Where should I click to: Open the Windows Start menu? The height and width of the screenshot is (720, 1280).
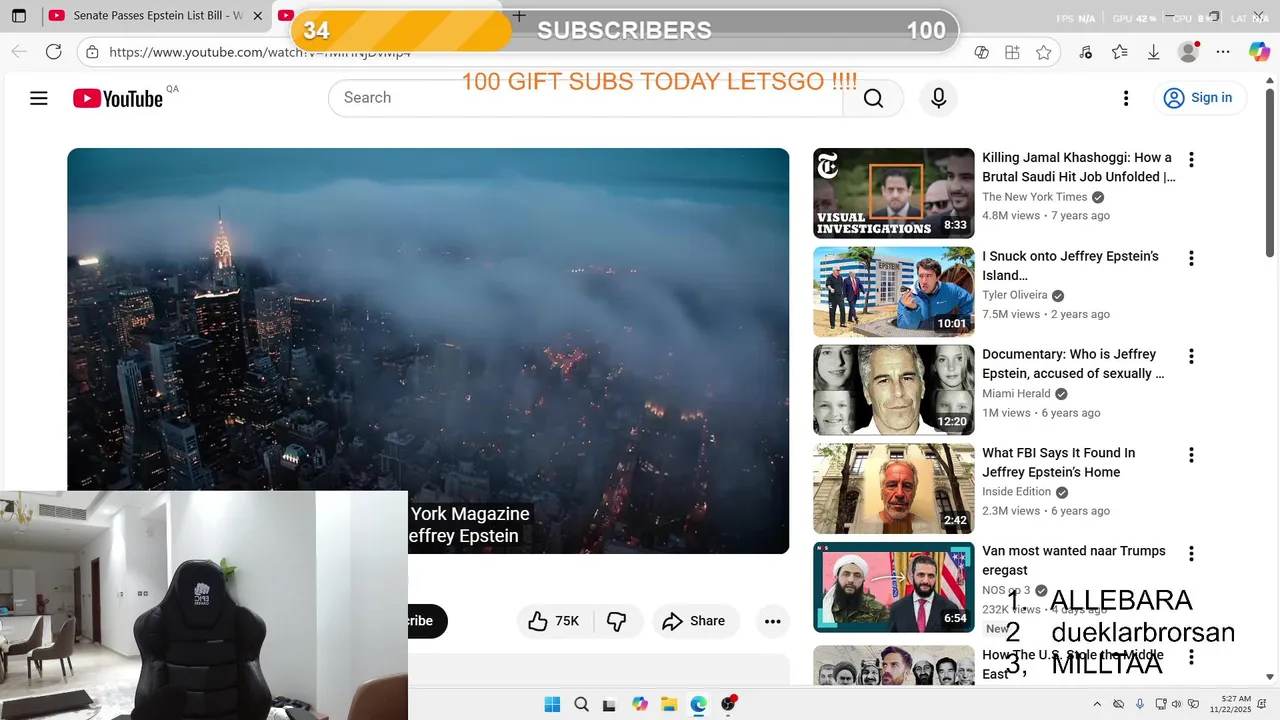point(552,704)
